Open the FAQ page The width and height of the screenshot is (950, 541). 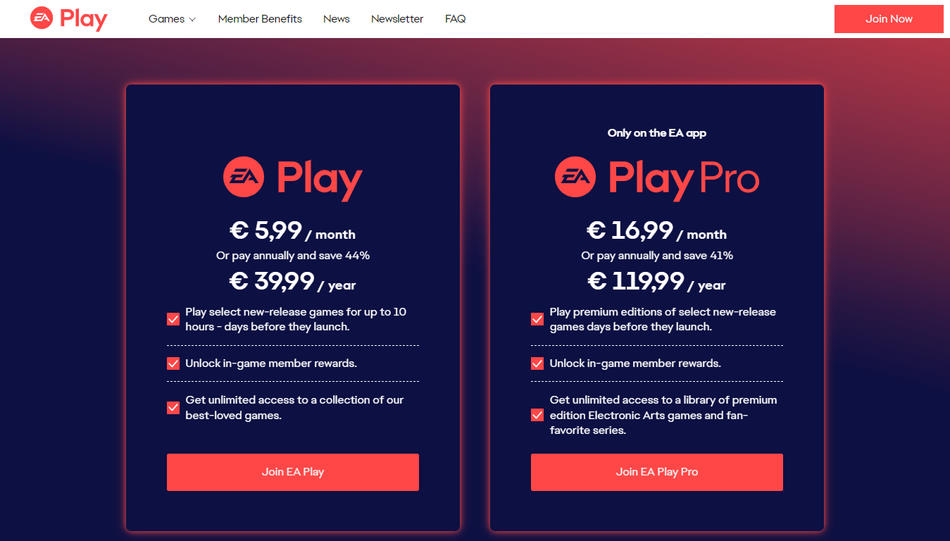coord(455,19)
